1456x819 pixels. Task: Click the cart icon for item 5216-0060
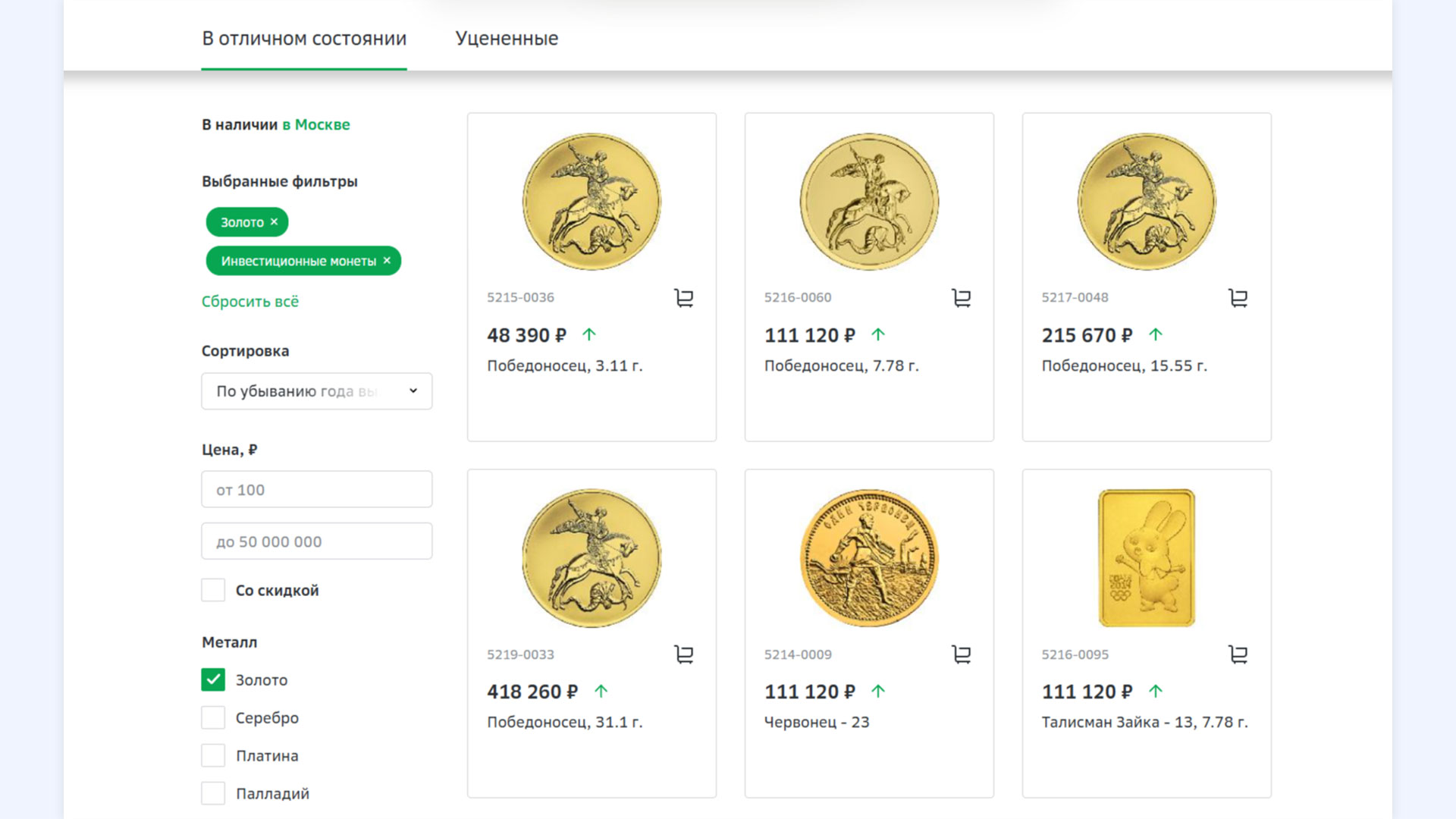[961, 298]
